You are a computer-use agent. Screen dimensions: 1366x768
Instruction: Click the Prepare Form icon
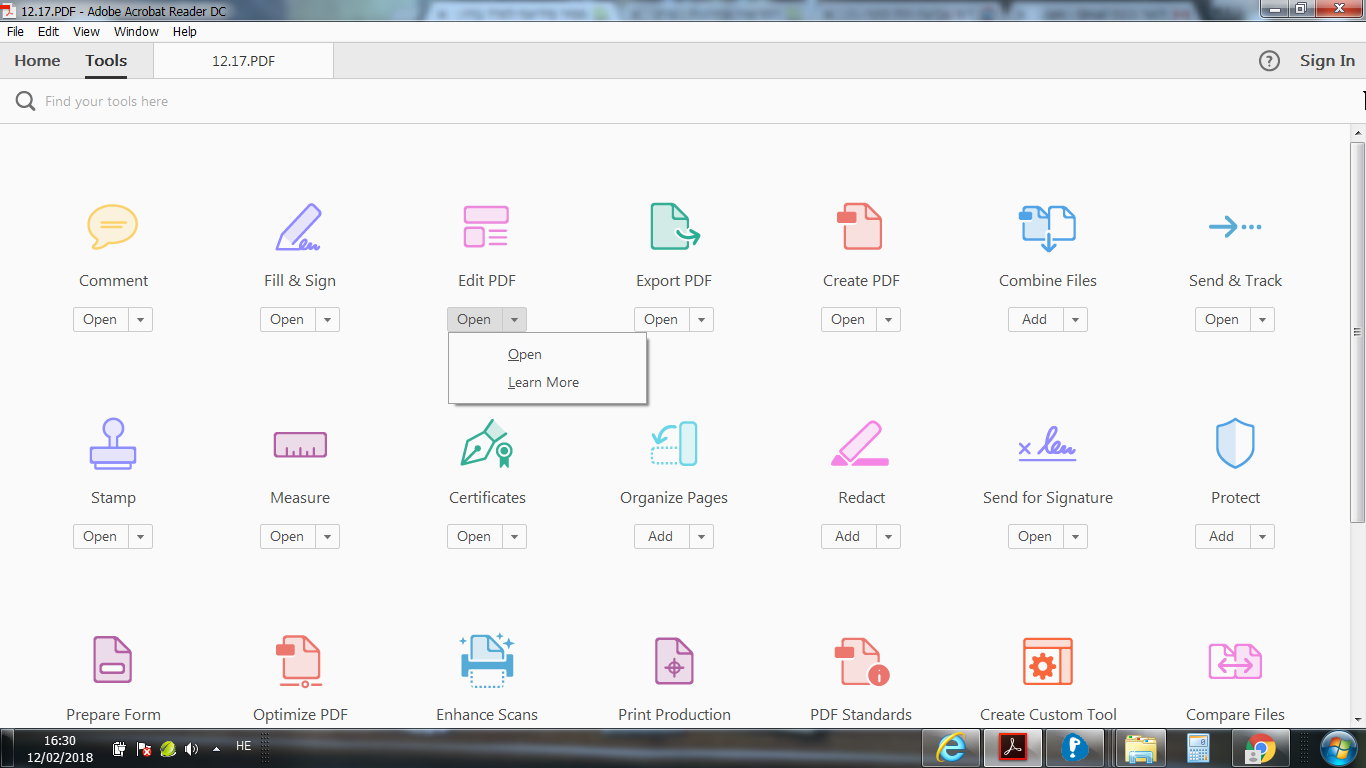click(113, 660)
